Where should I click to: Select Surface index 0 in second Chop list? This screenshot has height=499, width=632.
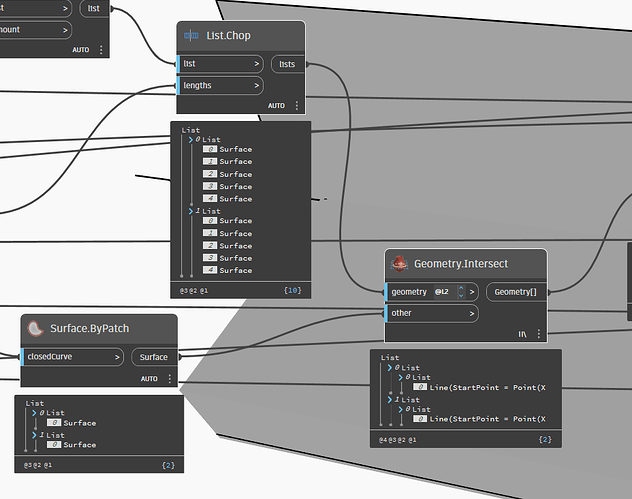coord(227,221)
